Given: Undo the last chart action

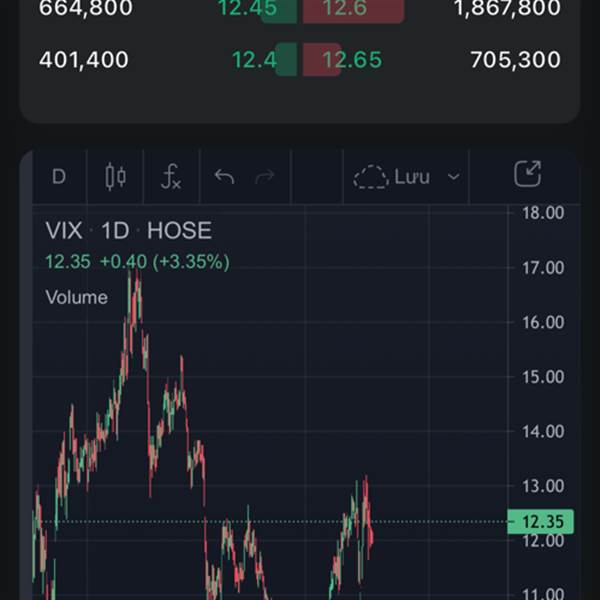Looking at the screenshot, I should [225, 176].
